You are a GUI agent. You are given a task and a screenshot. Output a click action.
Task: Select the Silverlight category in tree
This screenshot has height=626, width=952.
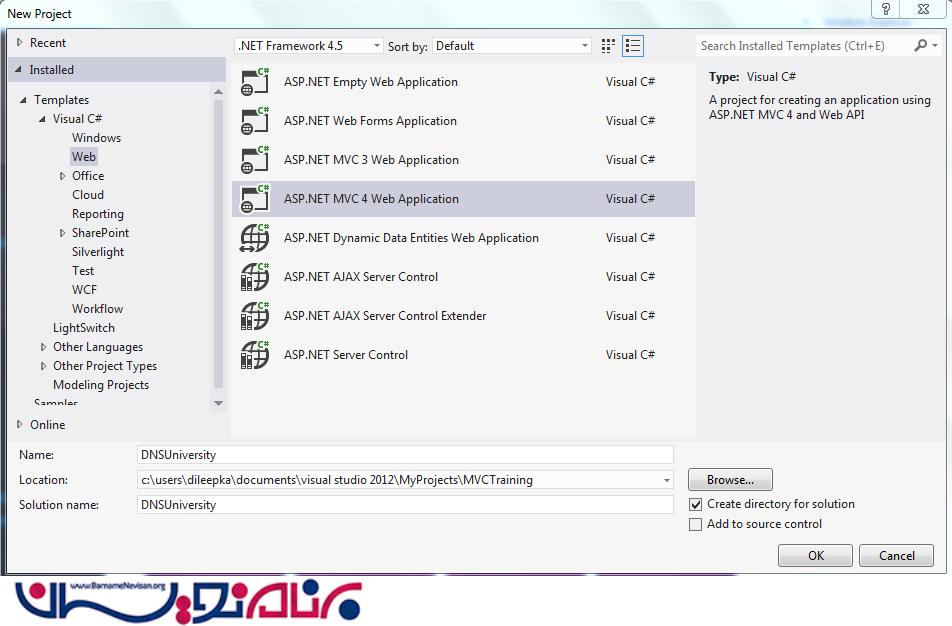[98, 252]
